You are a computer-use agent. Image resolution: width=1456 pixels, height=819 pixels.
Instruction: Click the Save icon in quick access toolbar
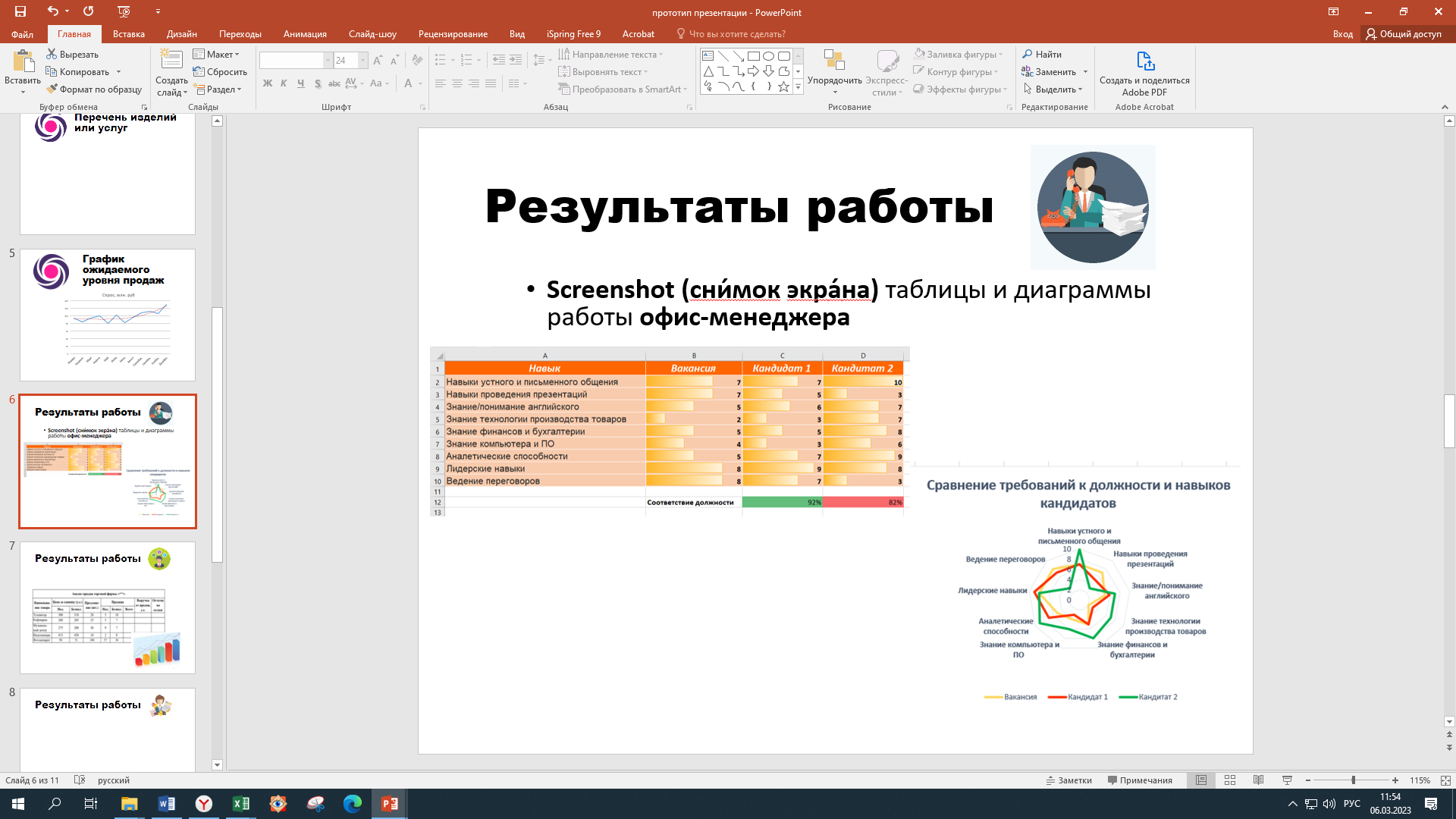[x=20, y=11]
